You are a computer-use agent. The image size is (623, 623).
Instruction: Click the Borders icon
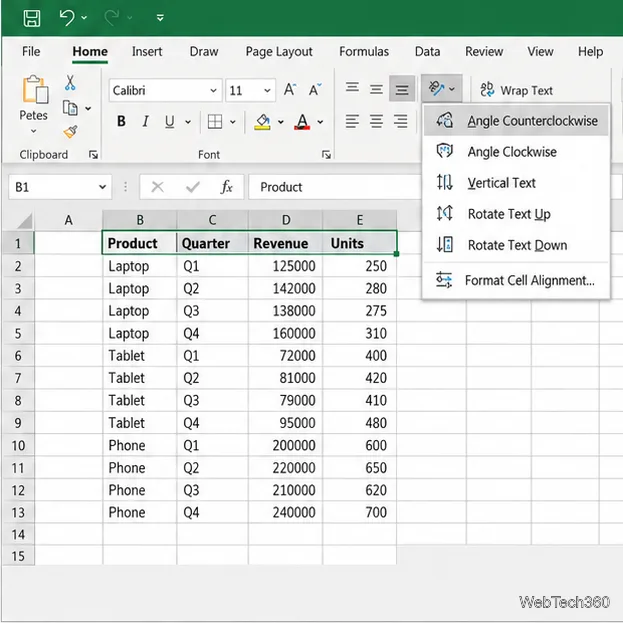(x=215, y=122)
